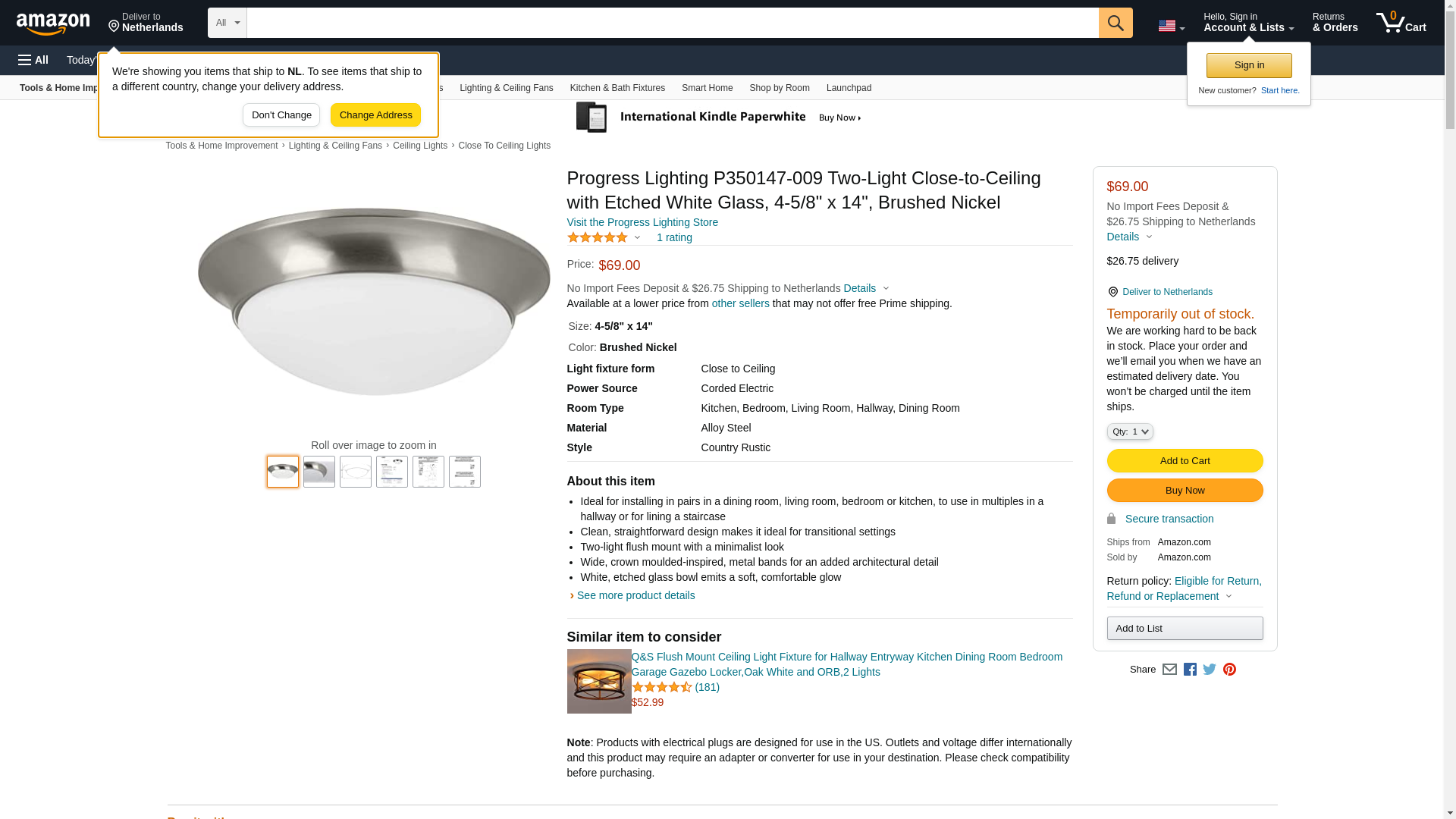
Task: Click the Add to Cart button
Action: click(x=1185, y=461)
